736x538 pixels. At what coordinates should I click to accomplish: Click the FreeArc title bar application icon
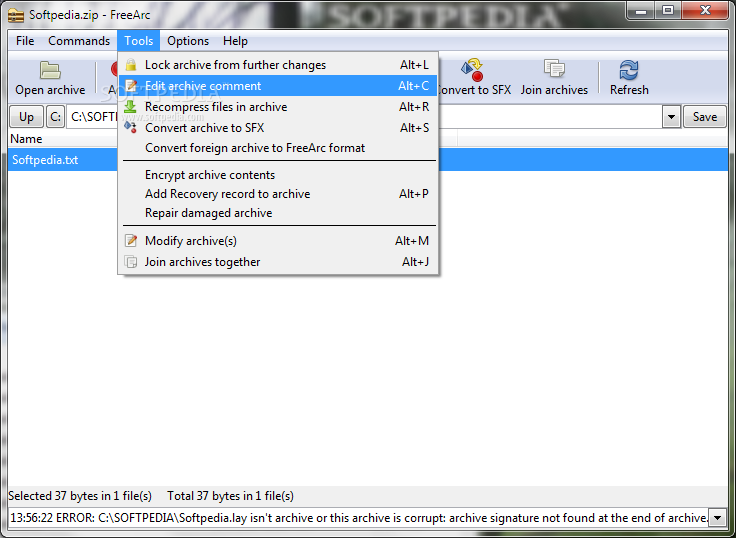point(15,15)
